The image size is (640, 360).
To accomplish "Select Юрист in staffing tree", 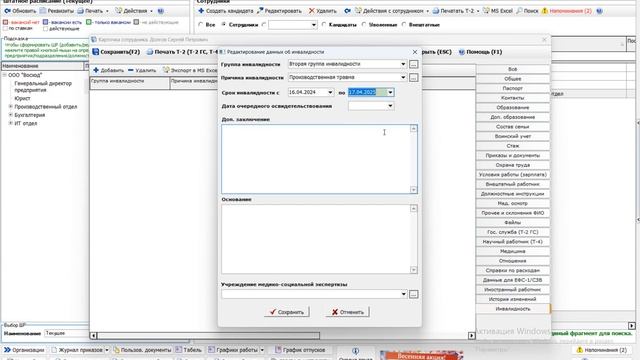I will click(22, 98).
